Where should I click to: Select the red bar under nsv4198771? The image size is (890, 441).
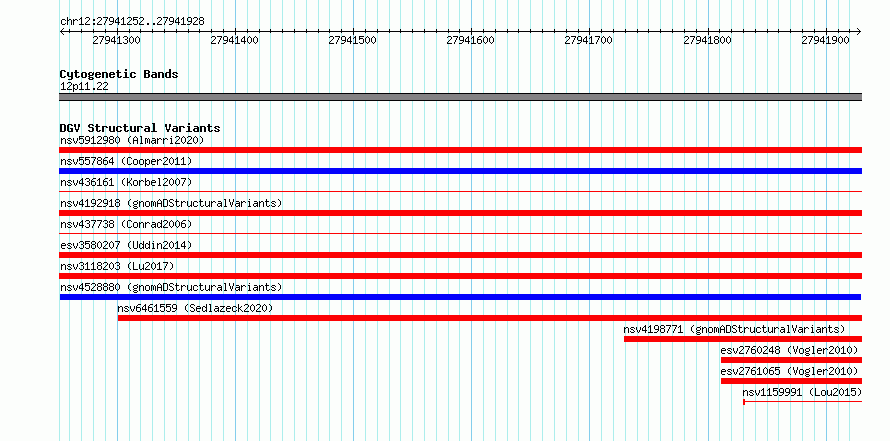[x=743, y=339]
